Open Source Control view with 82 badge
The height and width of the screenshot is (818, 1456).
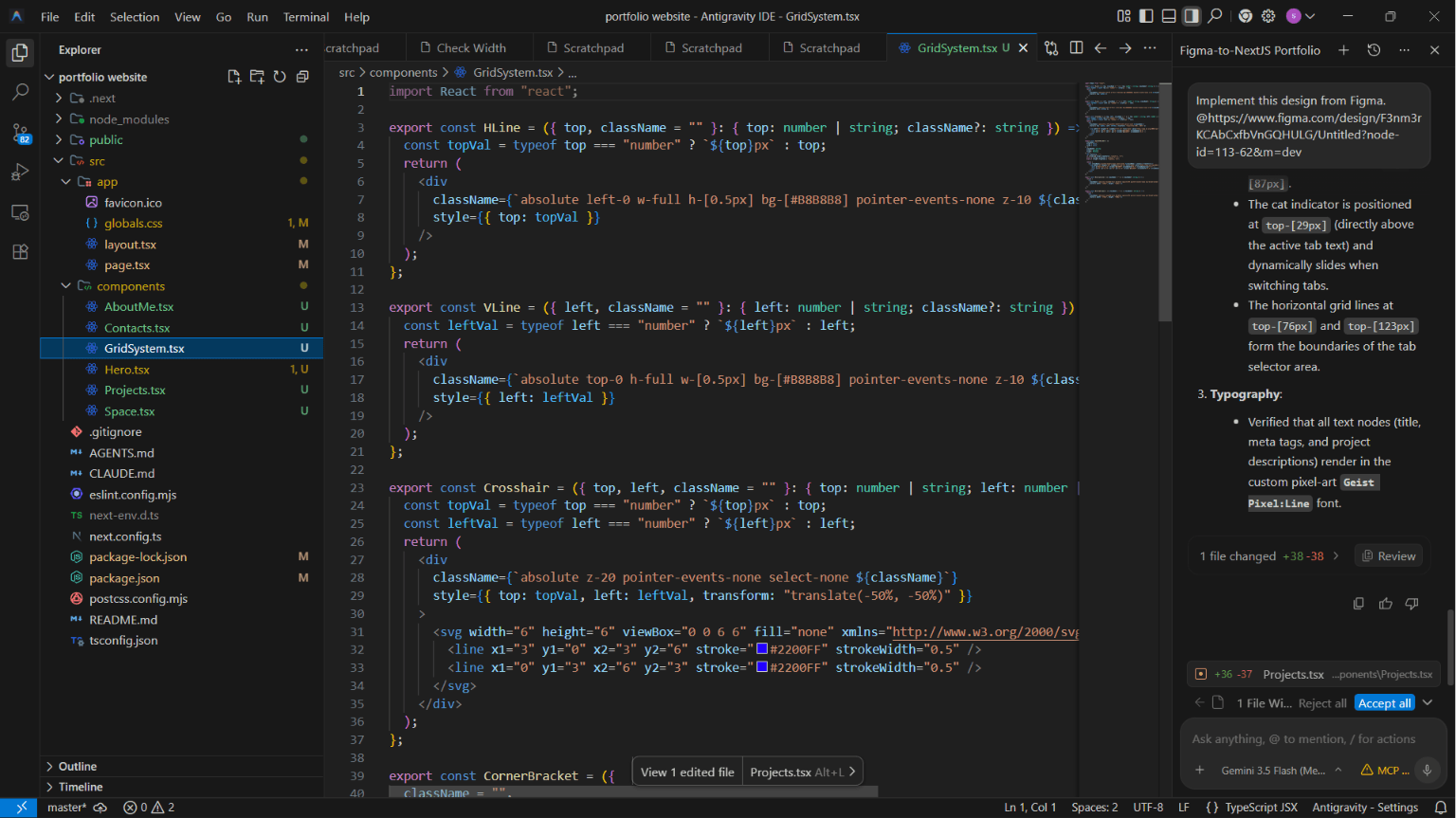pos(20,133)
